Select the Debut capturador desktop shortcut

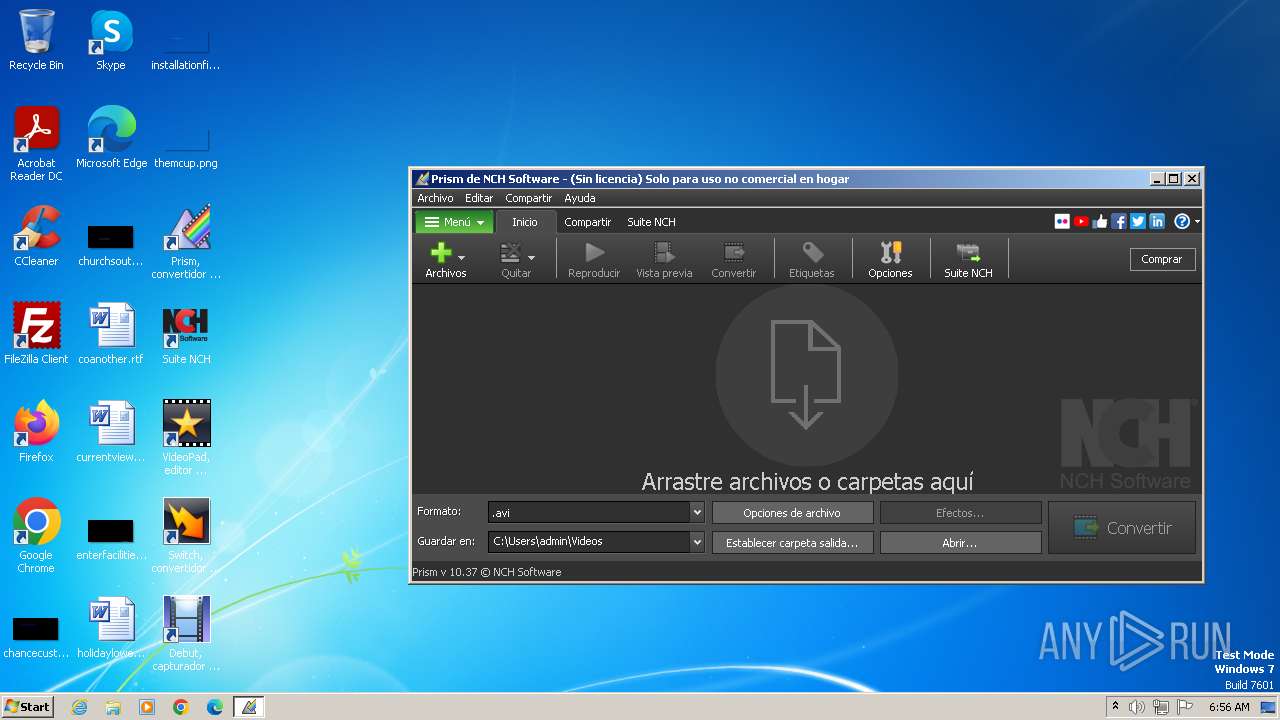pyautogui.click(x=186, y=634)
